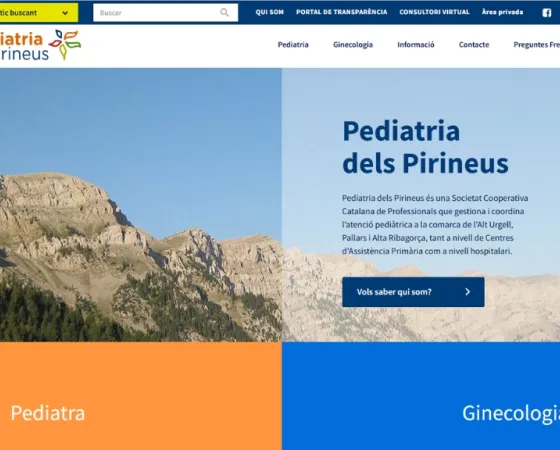Screen dimensions: 560x450
Task: Click the mountain photo in the hero banner
Action: (141, 205)
